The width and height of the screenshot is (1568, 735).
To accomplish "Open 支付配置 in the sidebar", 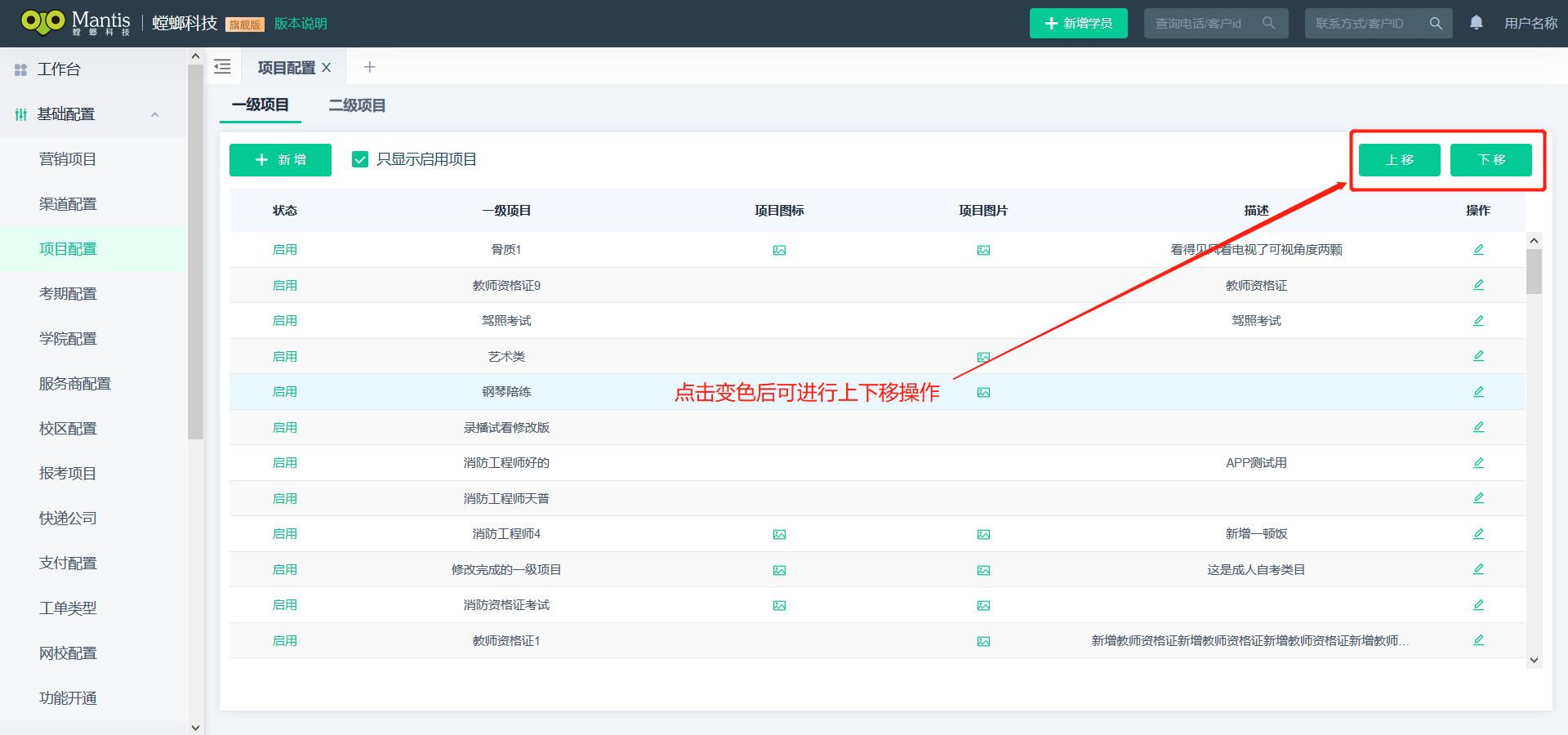I will [68, 563].
